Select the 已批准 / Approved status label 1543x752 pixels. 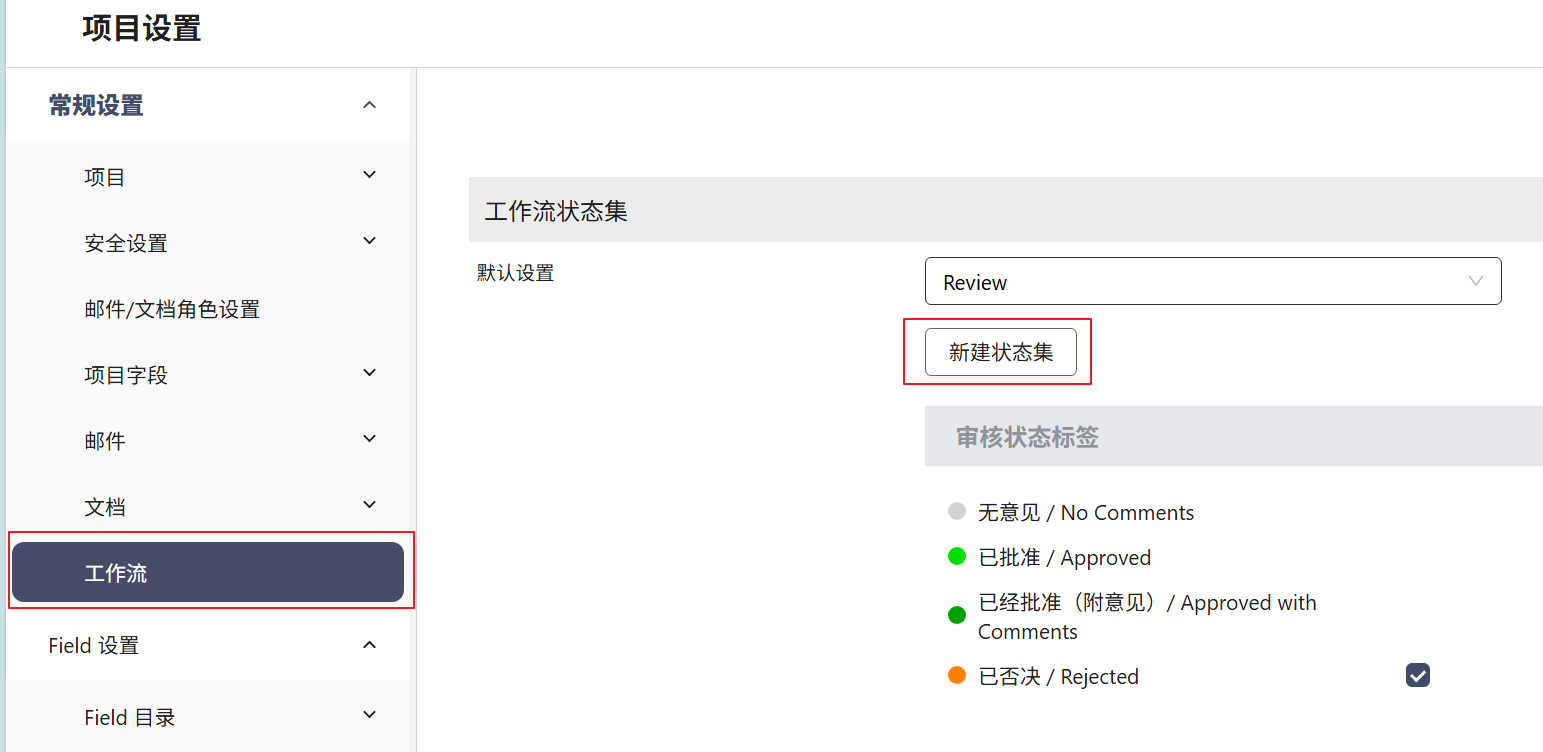pos(1064,558)
